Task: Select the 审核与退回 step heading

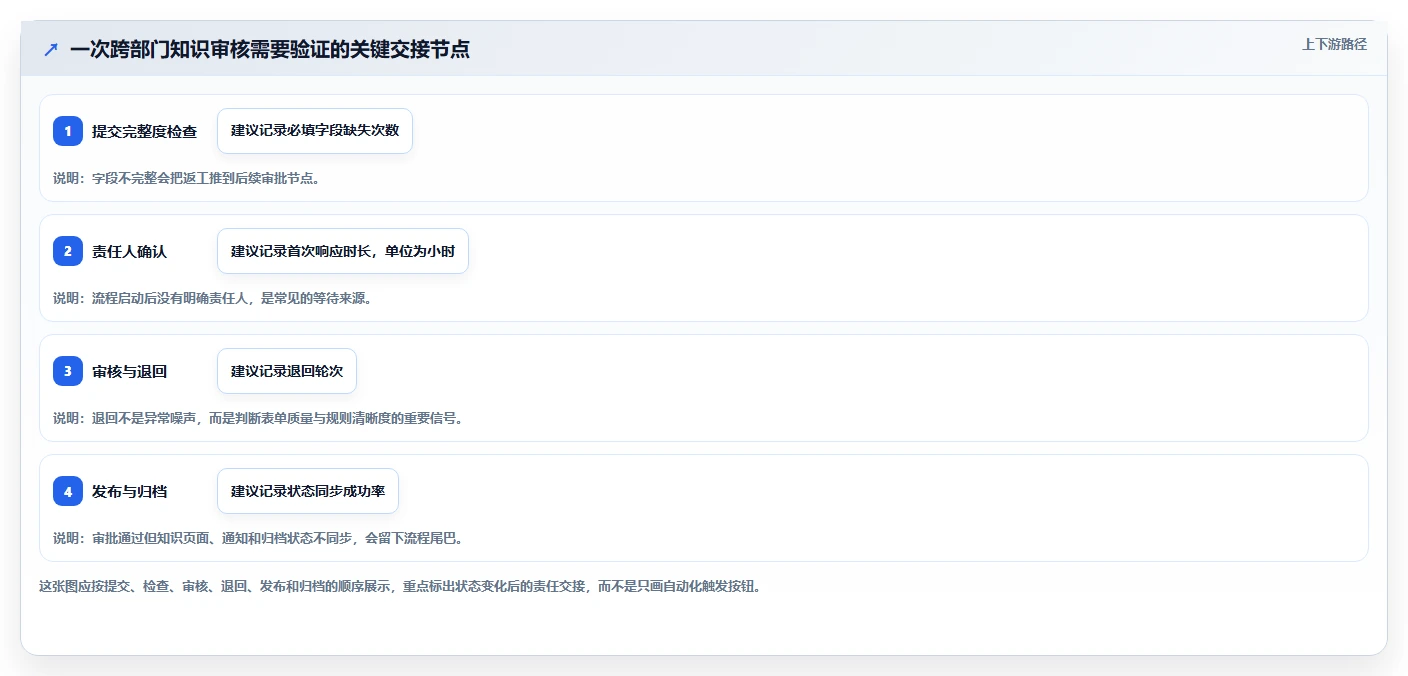Action: 129,371
